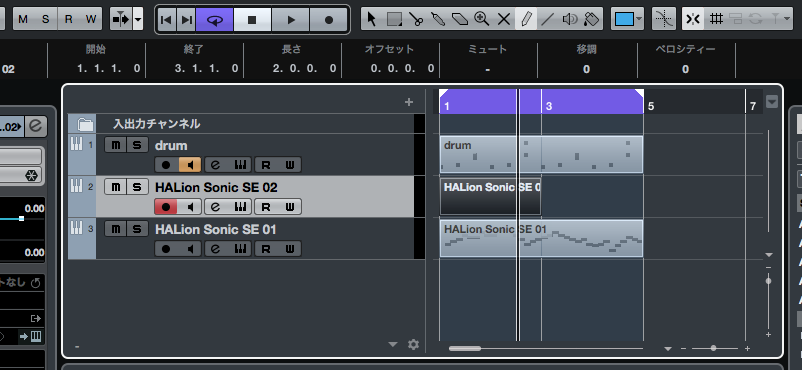Adjust the vertical zoom slider
The image size is (802, 370).
pos(768,280)
